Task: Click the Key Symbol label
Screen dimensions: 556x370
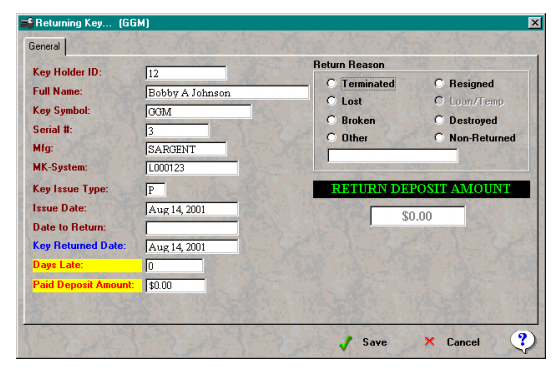Action: (x=61, y=110)
